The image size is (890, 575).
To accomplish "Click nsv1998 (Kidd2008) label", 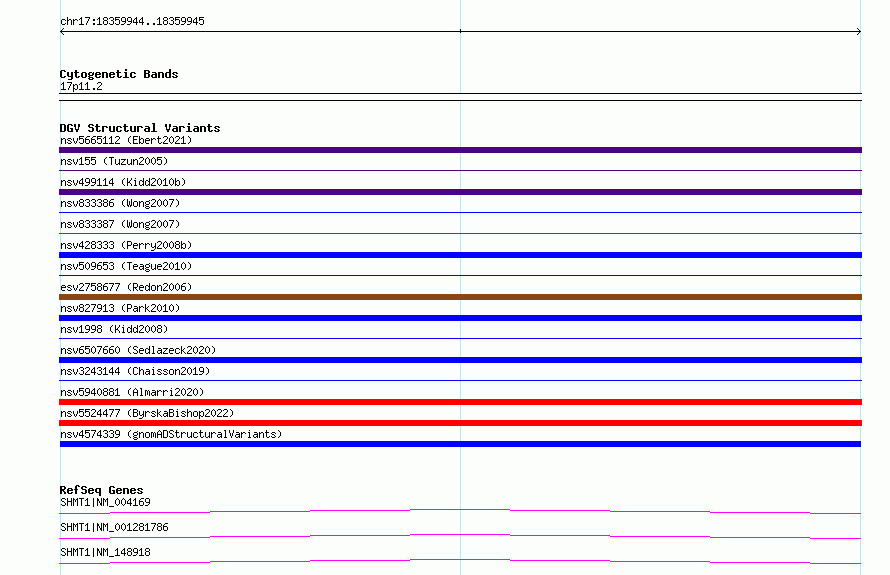I will click(114, 329).
